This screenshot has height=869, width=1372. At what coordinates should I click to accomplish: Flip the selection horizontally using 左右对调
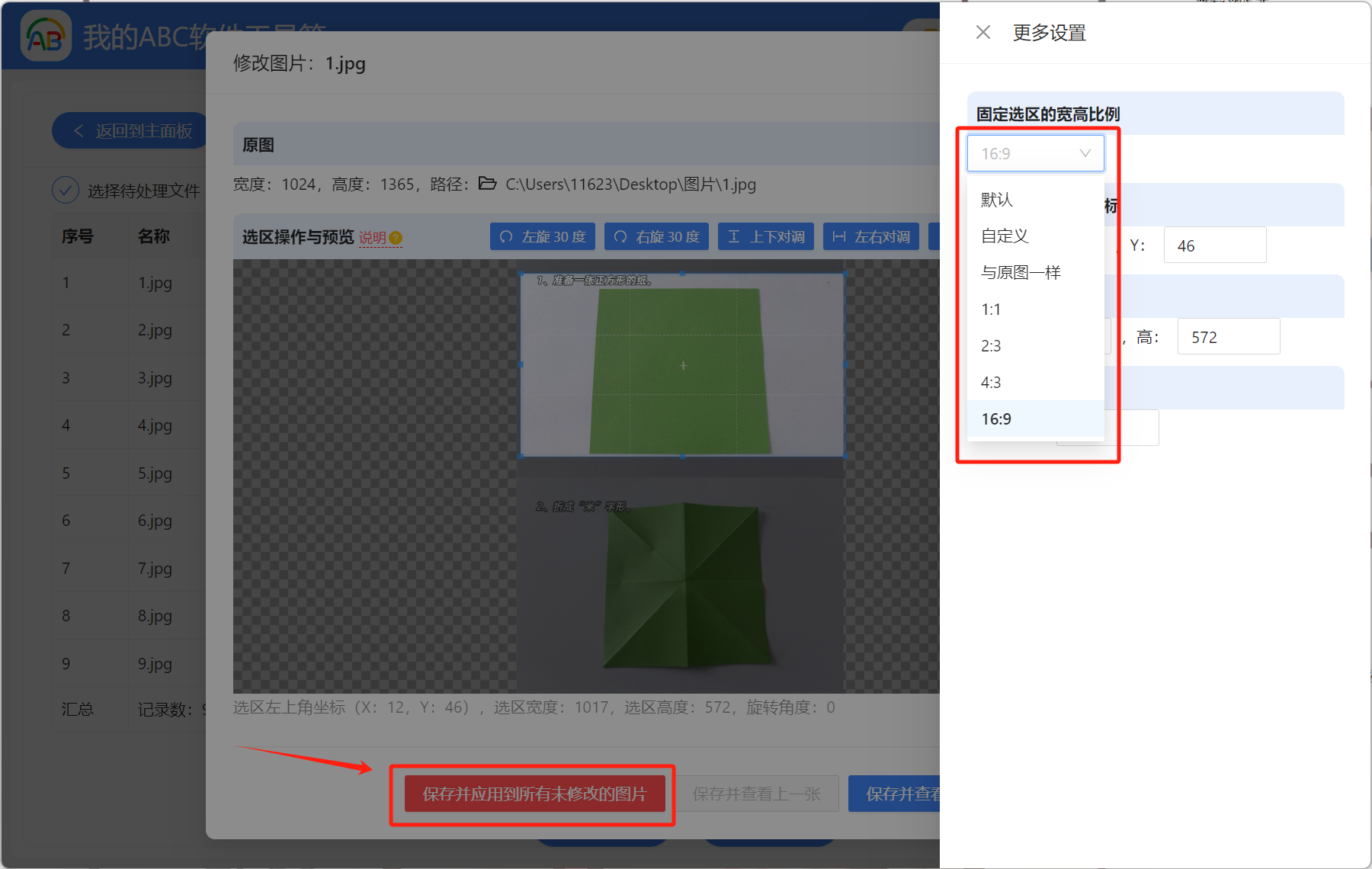pos(871,236)
